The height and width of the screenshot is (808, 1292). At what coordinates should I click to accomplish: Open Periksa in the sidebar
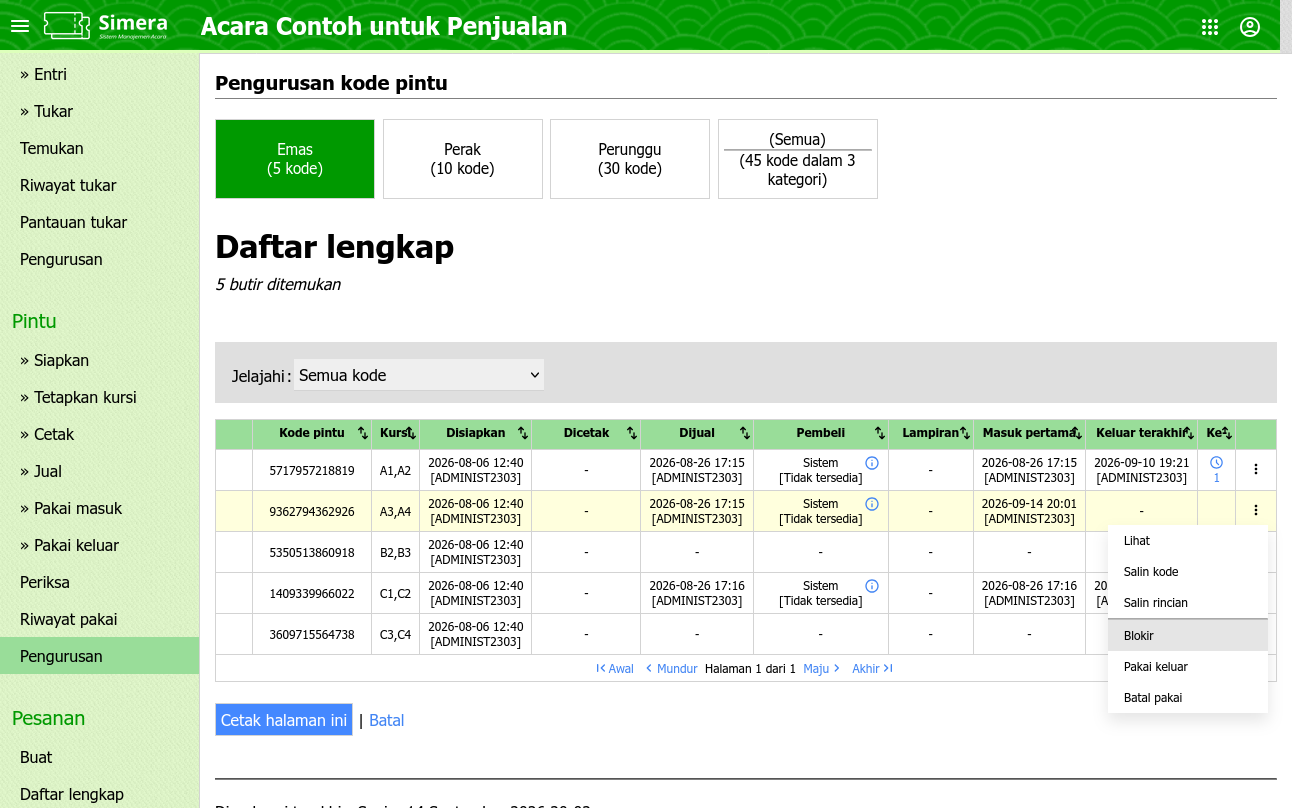click(x=100, y=582)
